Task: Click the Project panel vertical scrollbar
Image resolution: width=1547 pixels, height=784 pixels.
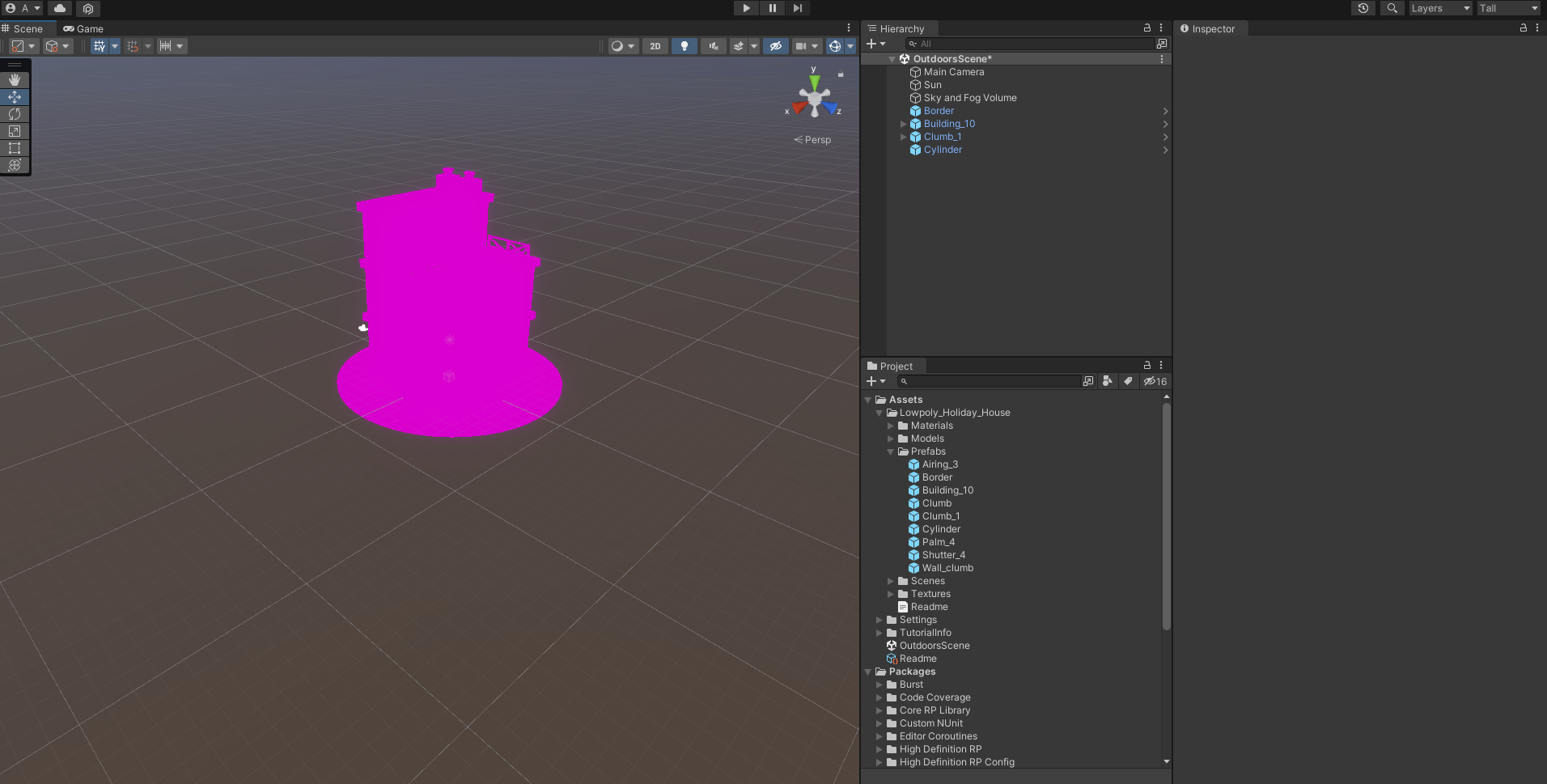Action: [1166, 516]
